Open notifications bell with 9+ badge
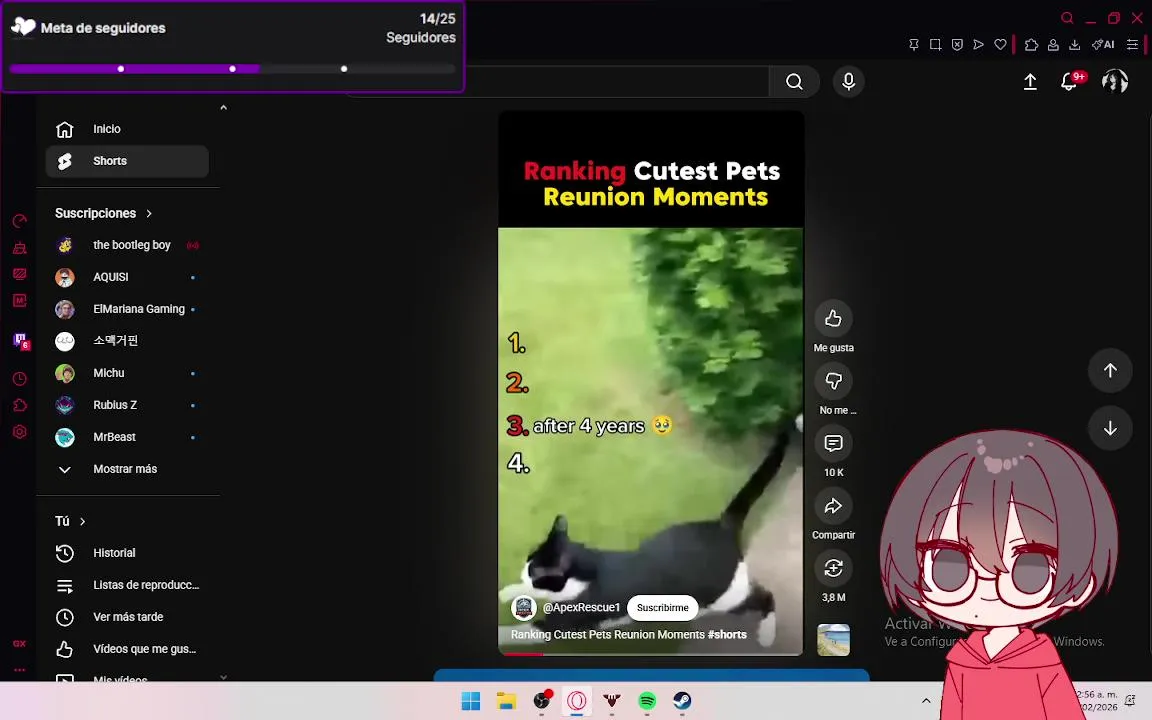Image resolution: width=1152 pixels, height=720 pixels. (x=1070, y=82)
